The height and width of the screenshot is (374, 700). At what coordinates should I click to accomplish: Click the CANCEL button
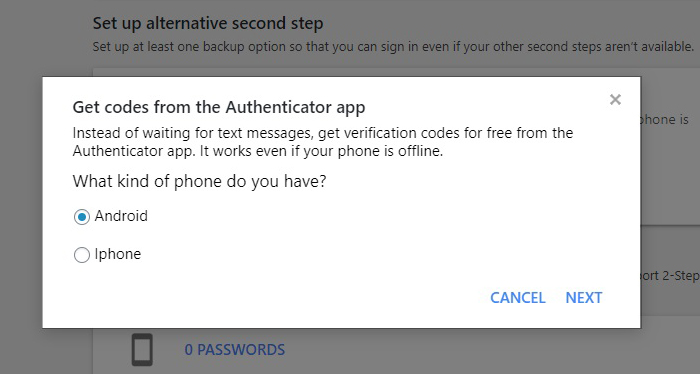[x=517, y=298]
